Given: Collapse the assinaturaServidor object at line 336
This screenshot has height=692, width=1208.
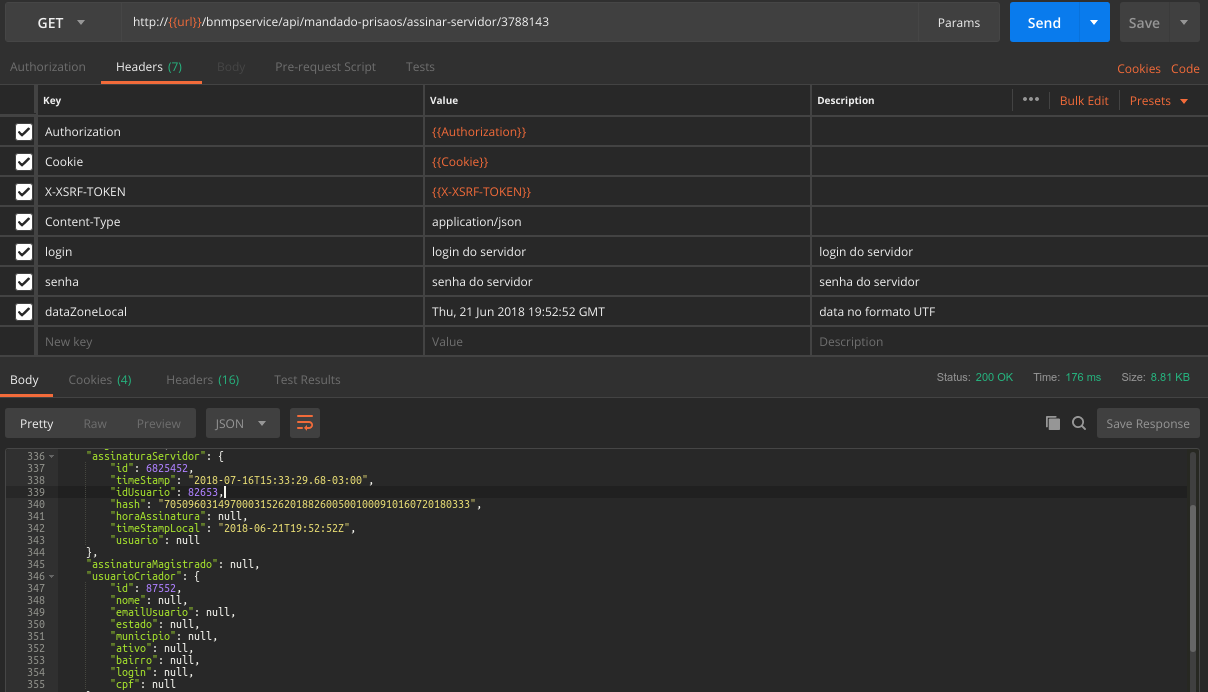Looking at the screenshot, I should pyautogui.click(x=51, y=456).
